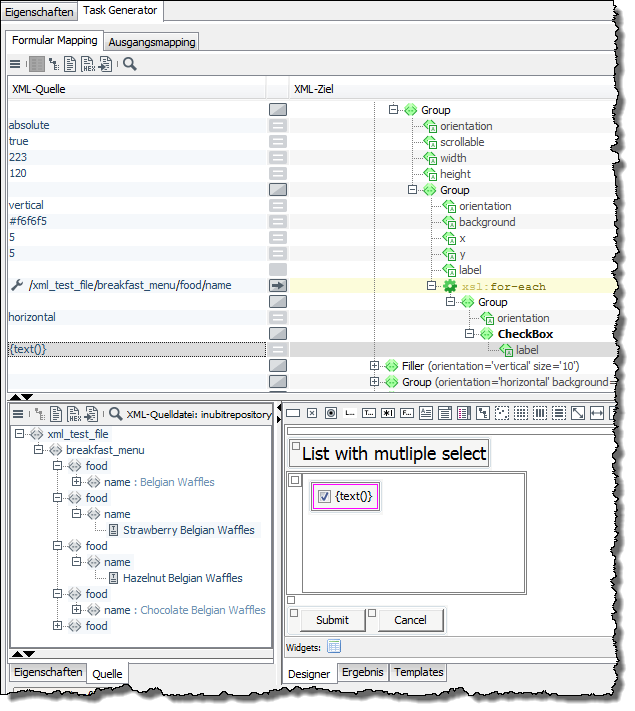Select the grid layout group tool
Image resolution: width=635 pixels, height=711 pixels.
[x=521, y=413]
